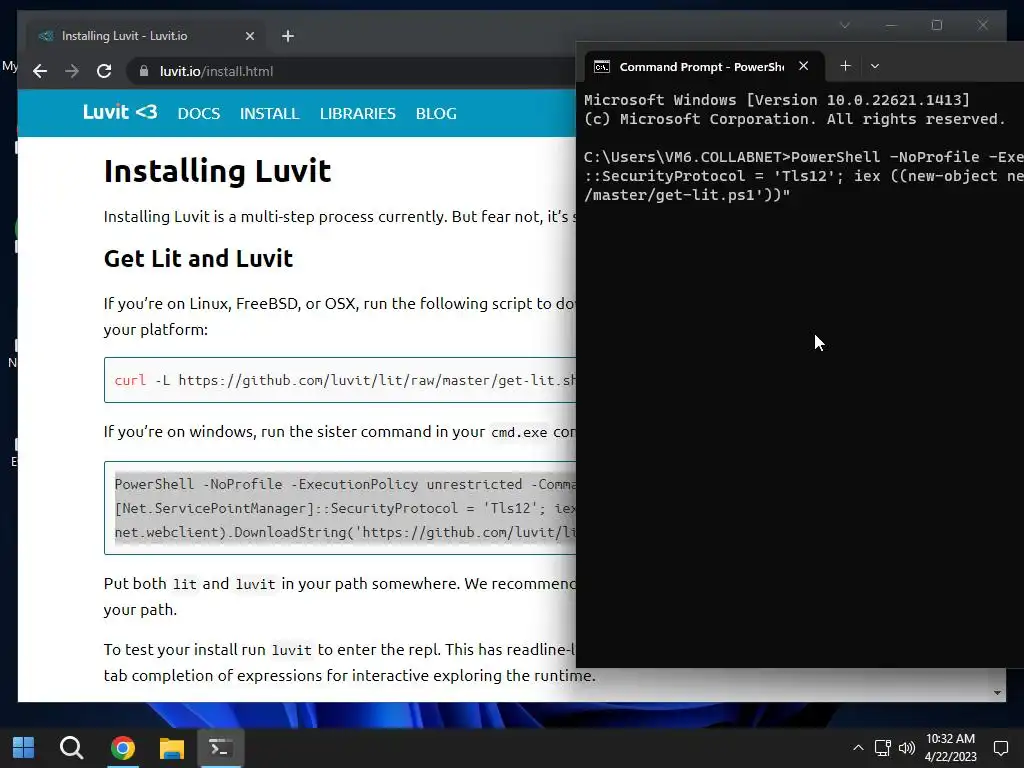Open a new Chrome tab
This screenshot has height=768, width=1024.
click(288, 36)
